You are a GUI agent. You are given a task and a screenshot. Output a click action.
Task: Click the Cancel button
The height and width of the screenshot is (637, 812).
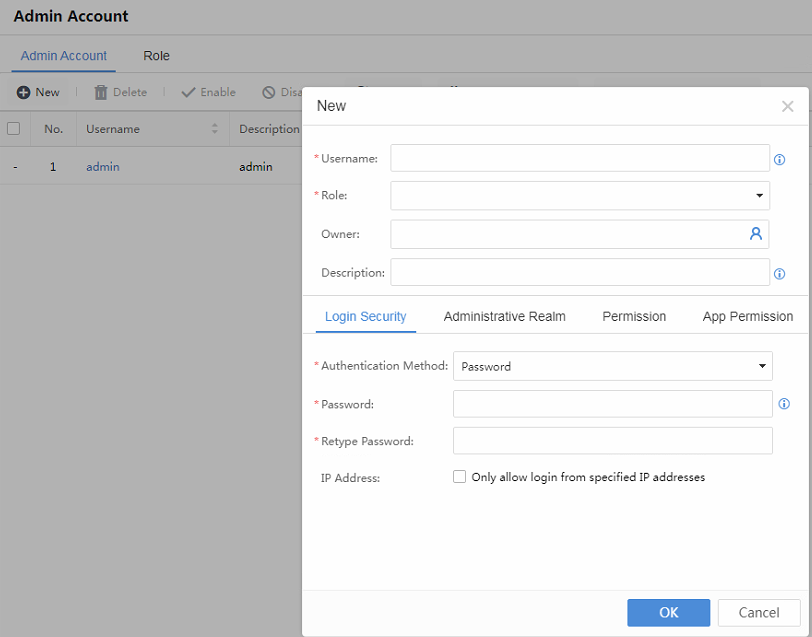pyautogui.click(x=758, y=612)
